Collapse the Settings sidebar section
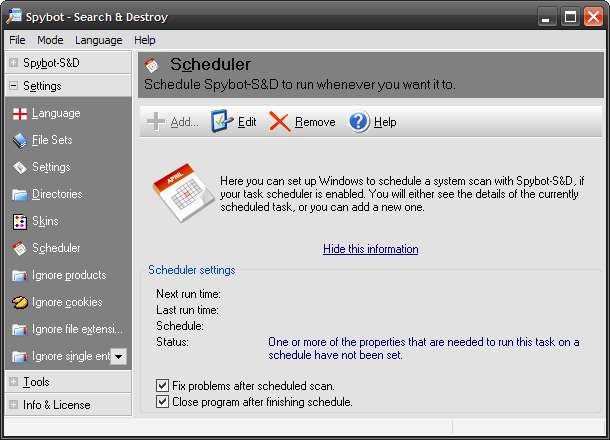 point(14,86)
